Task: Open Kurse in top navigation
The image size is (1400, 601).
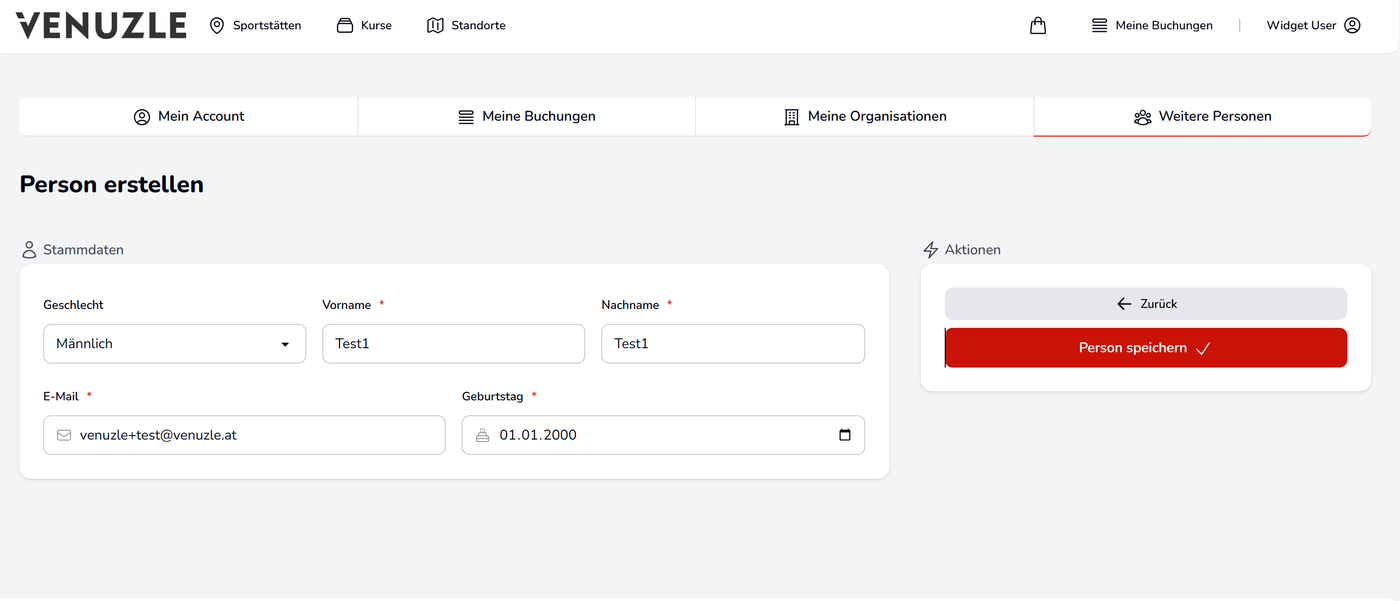Action: (364, 25)
